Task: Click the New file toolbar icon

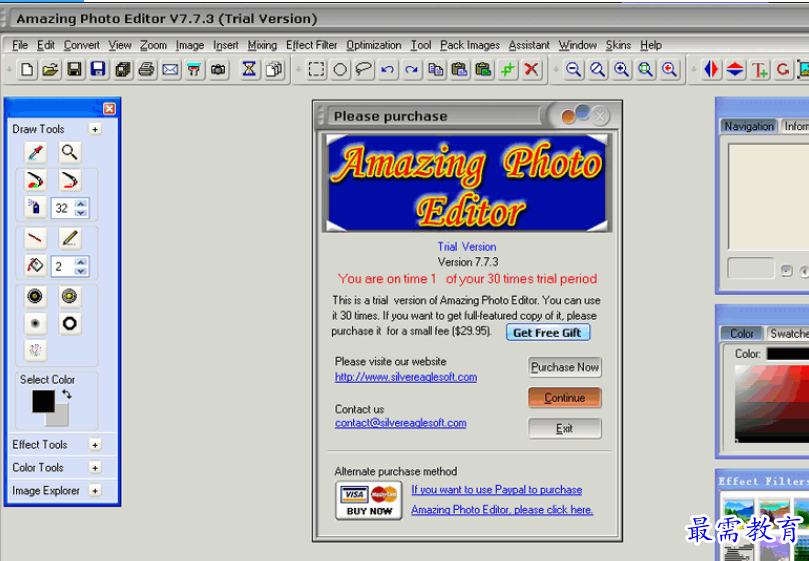Action: [x=27, y=69]
